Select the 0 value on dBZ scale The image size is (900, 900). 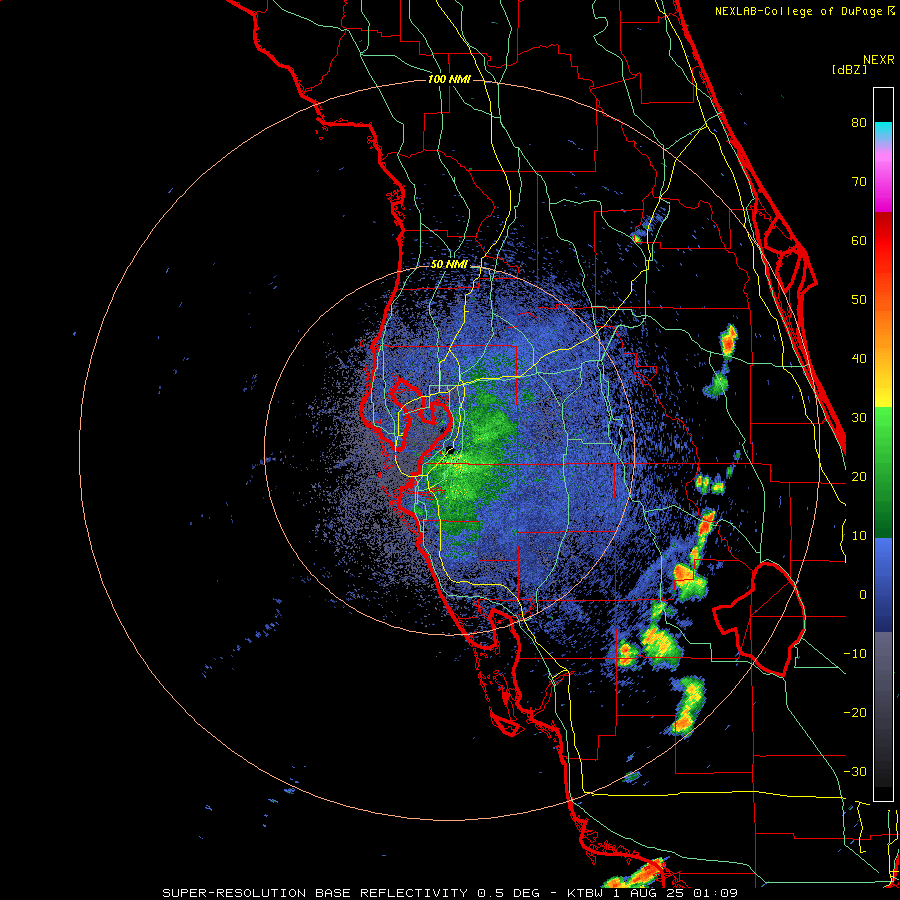click(862, 595)
